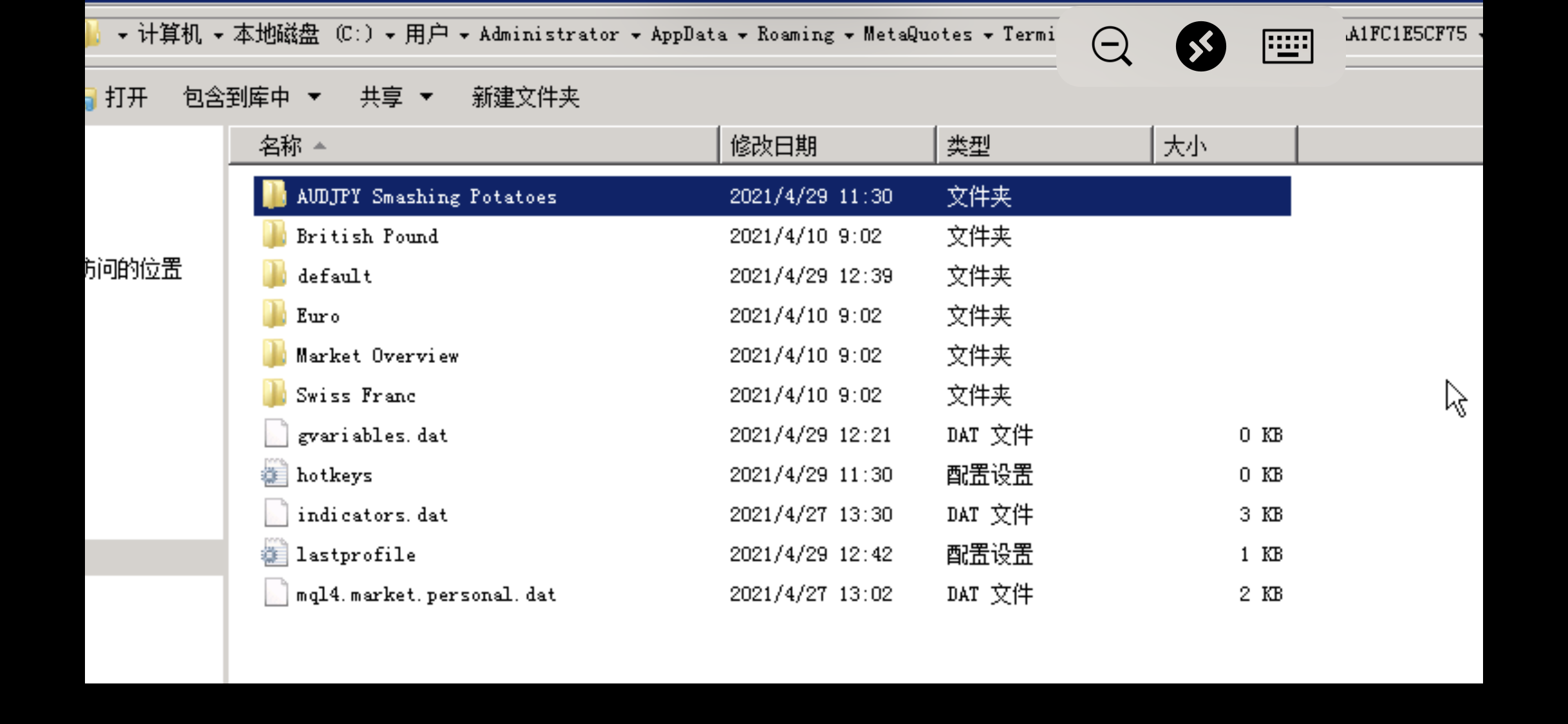Select mql4.market.personal.dat file
Viewport: 1568px width, 724px height.
pos(426,594)
